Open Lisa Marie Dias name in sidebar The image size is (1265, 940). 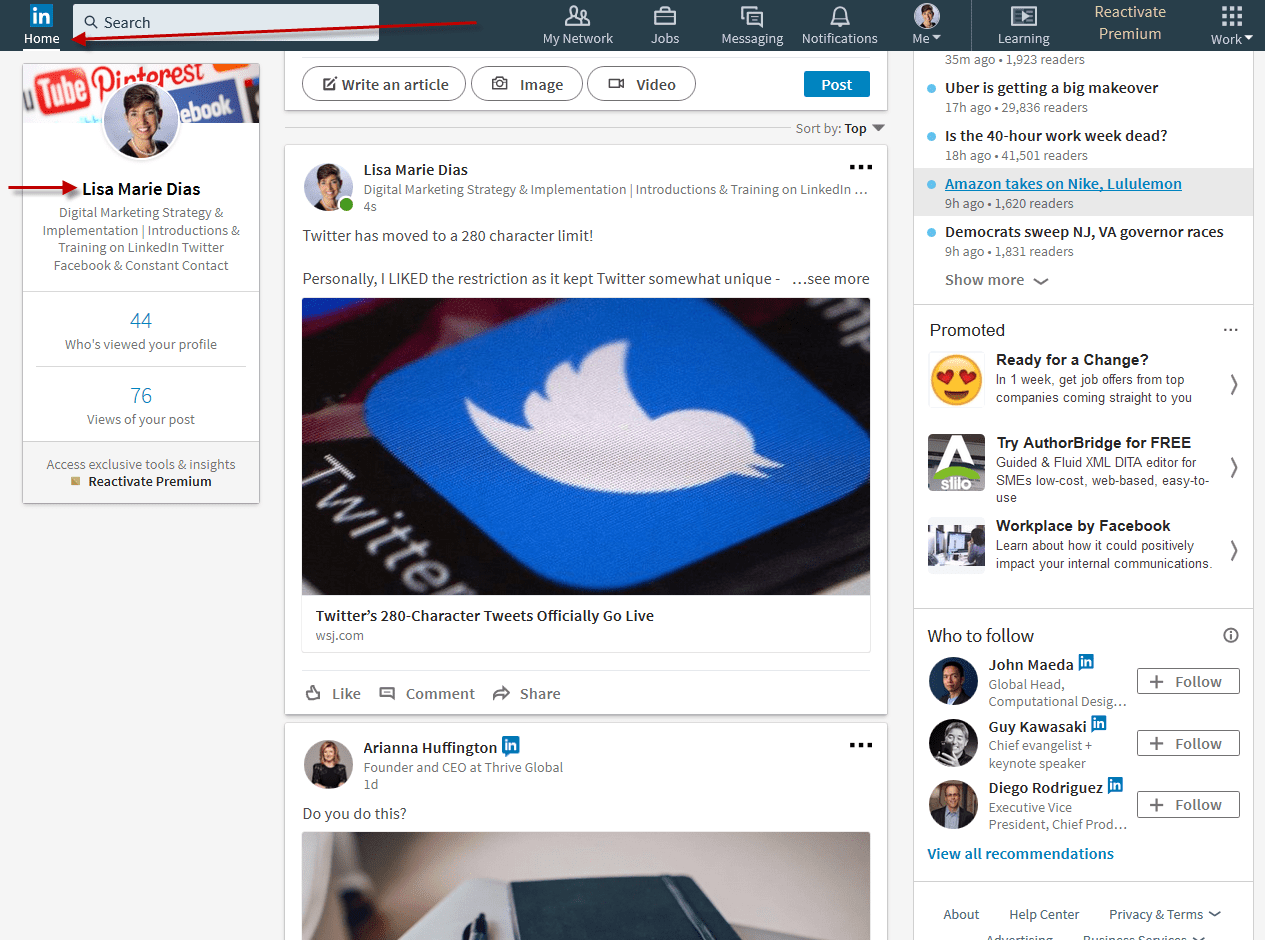141,189
